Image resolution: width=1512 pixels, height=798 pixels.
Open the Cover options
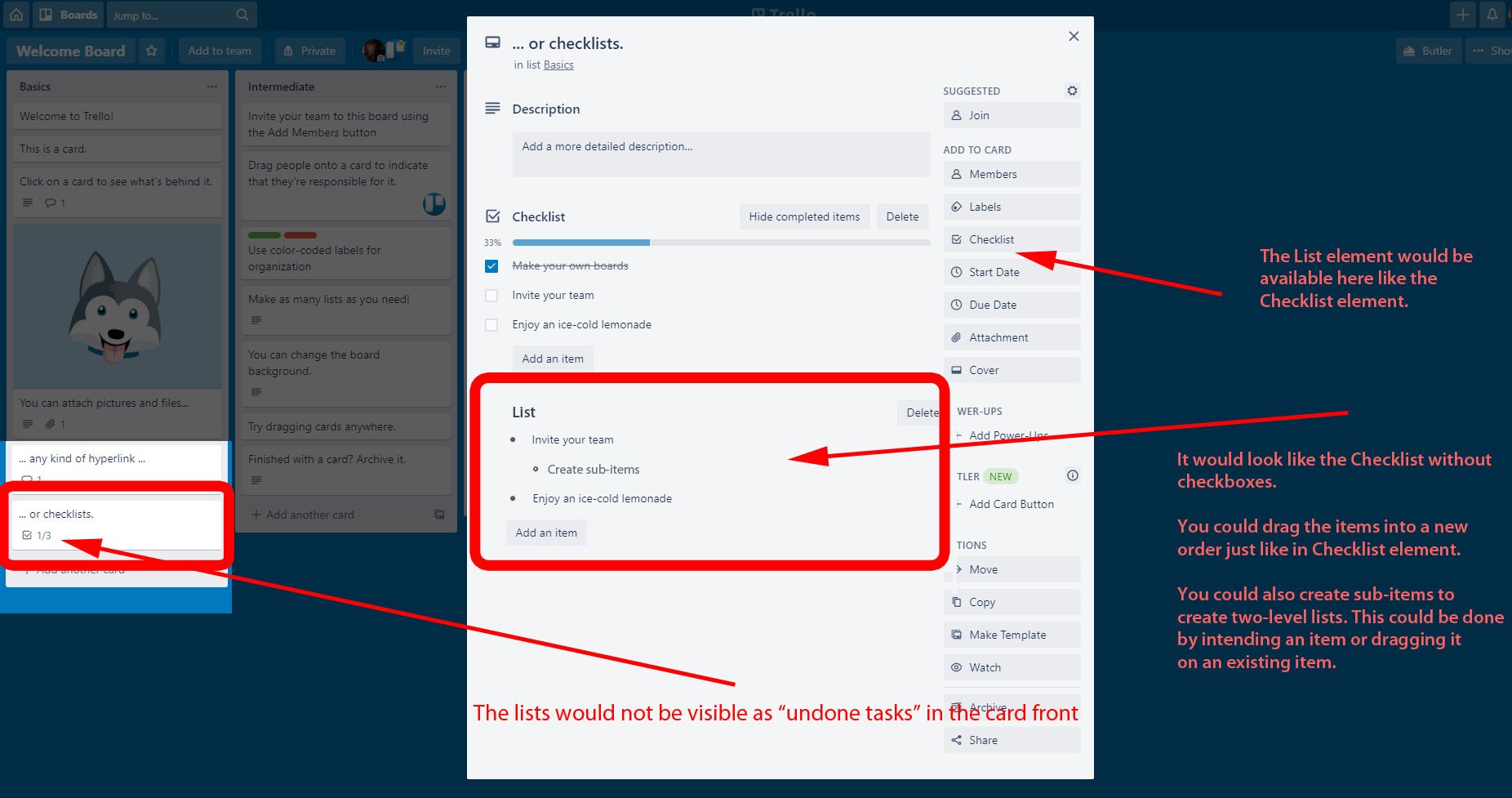point(1012,370)
